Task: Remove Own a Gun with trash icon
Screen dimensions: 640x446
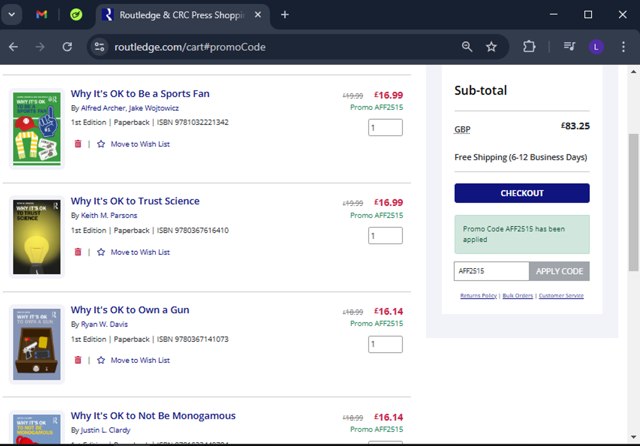Action: tap(78, 360)
